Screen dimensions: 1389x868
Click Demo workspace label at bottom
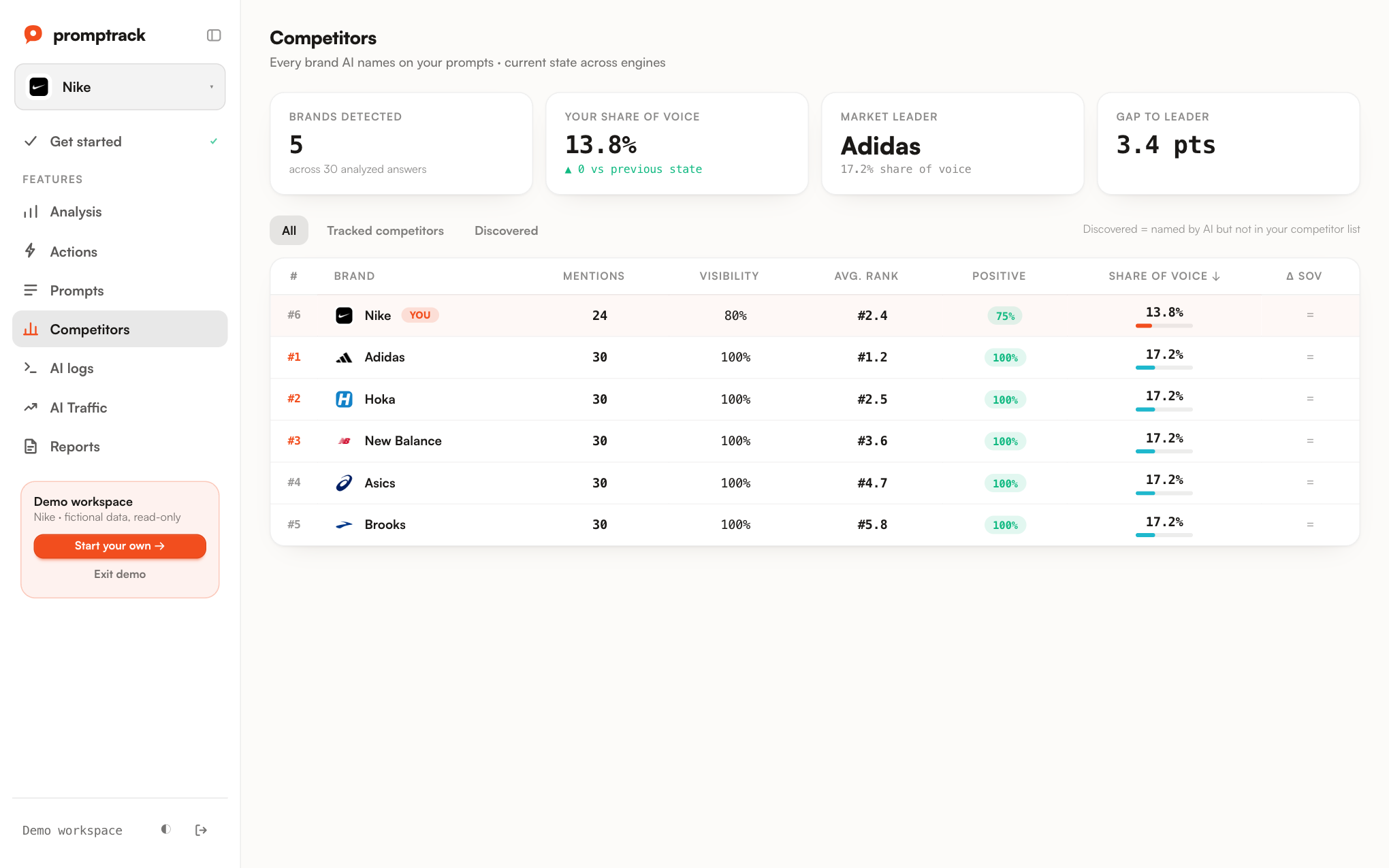click(x=72, y=831)
